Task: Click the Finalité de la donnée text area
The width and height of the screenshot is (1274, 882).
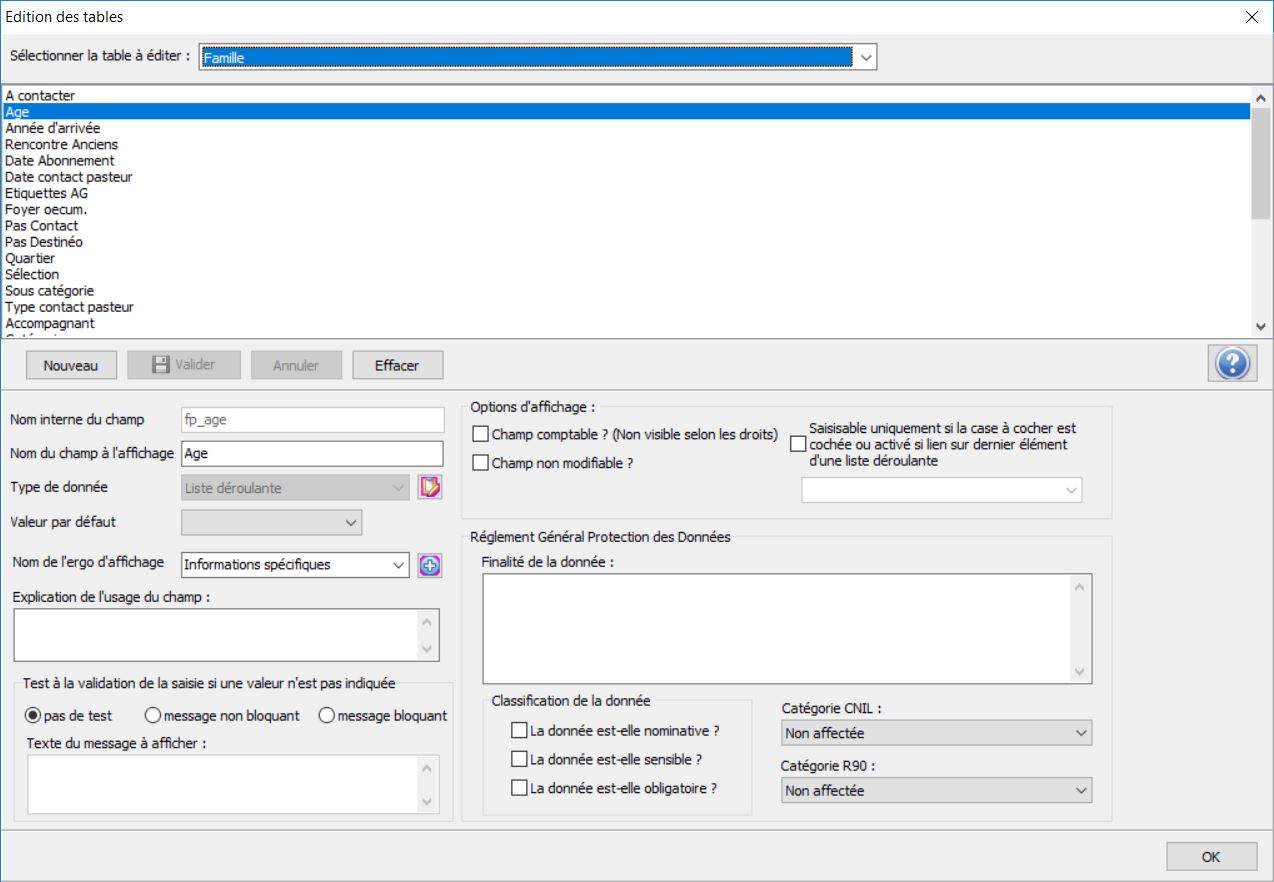Action: (x=776, y=628)
